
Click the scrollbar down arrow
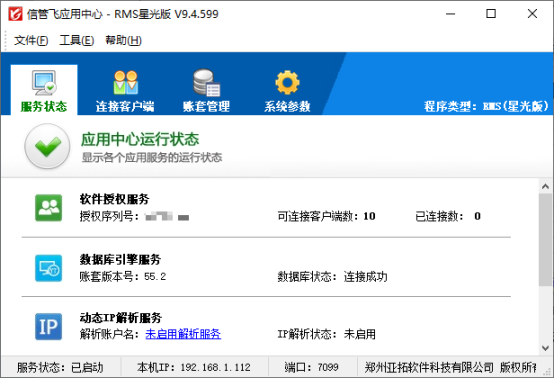coord(545,348)
